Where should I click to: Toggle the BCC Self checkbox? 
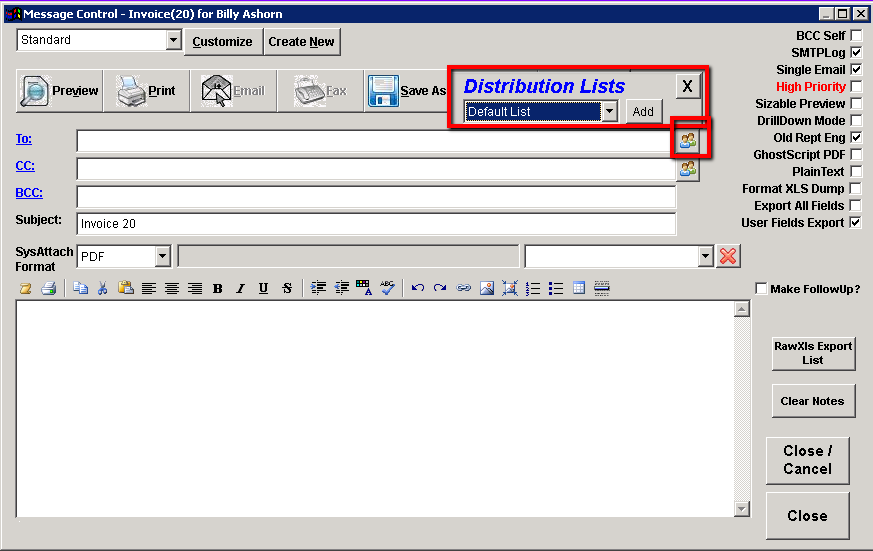[856, 36]
